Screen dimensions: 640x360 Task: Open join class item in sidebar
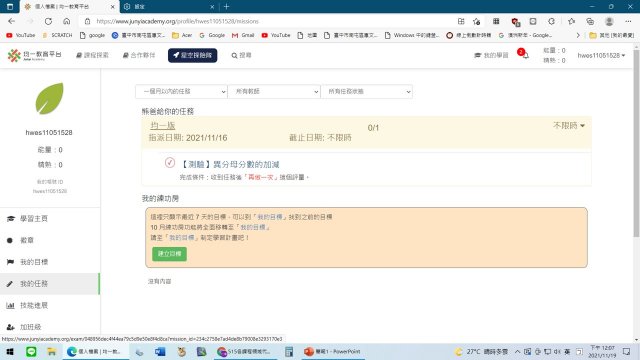(50, 327)
